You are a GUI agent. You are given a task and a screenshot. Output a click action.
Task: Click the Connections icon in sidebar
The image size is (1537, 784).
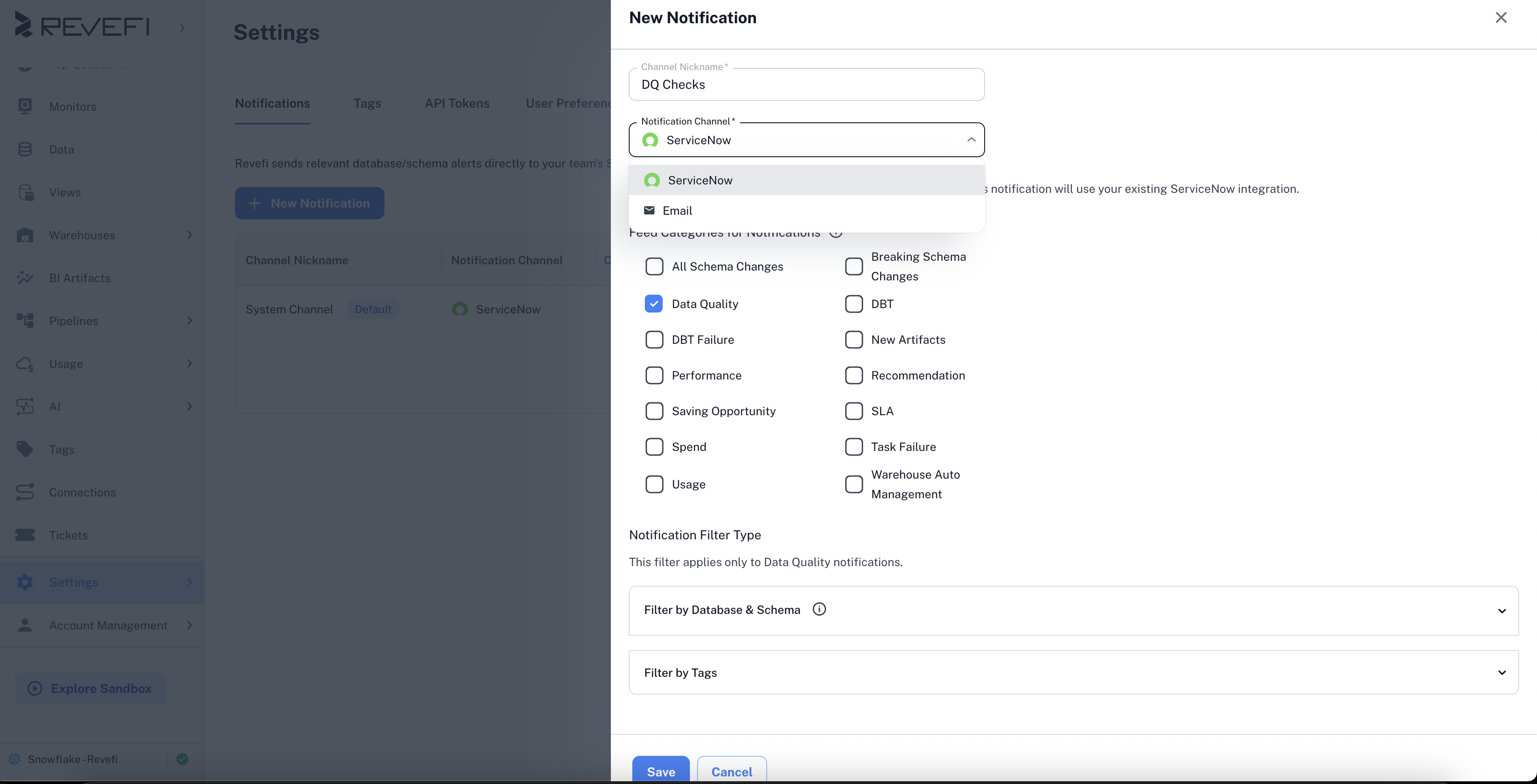(25, 492)
